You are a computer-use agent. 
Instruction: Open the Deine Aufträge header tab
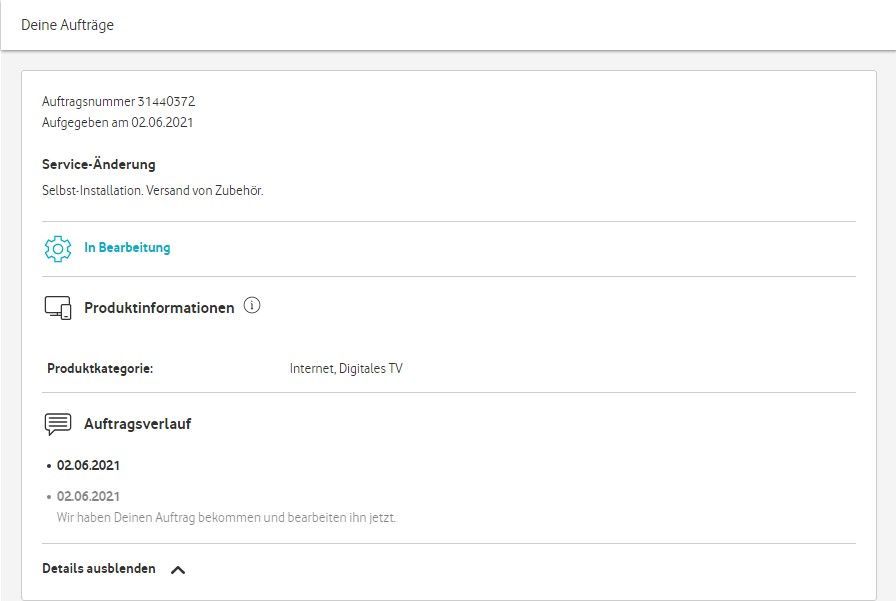pos(69,25)
